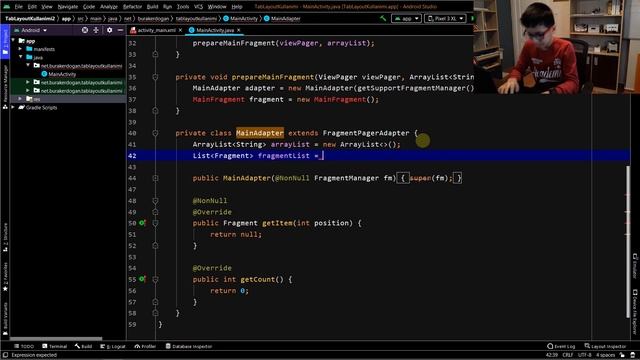The height and width of the screenshot is (360, 640).
Task: Open Layout Inspector
Action: pyautogui.click(x=605, y=346)
